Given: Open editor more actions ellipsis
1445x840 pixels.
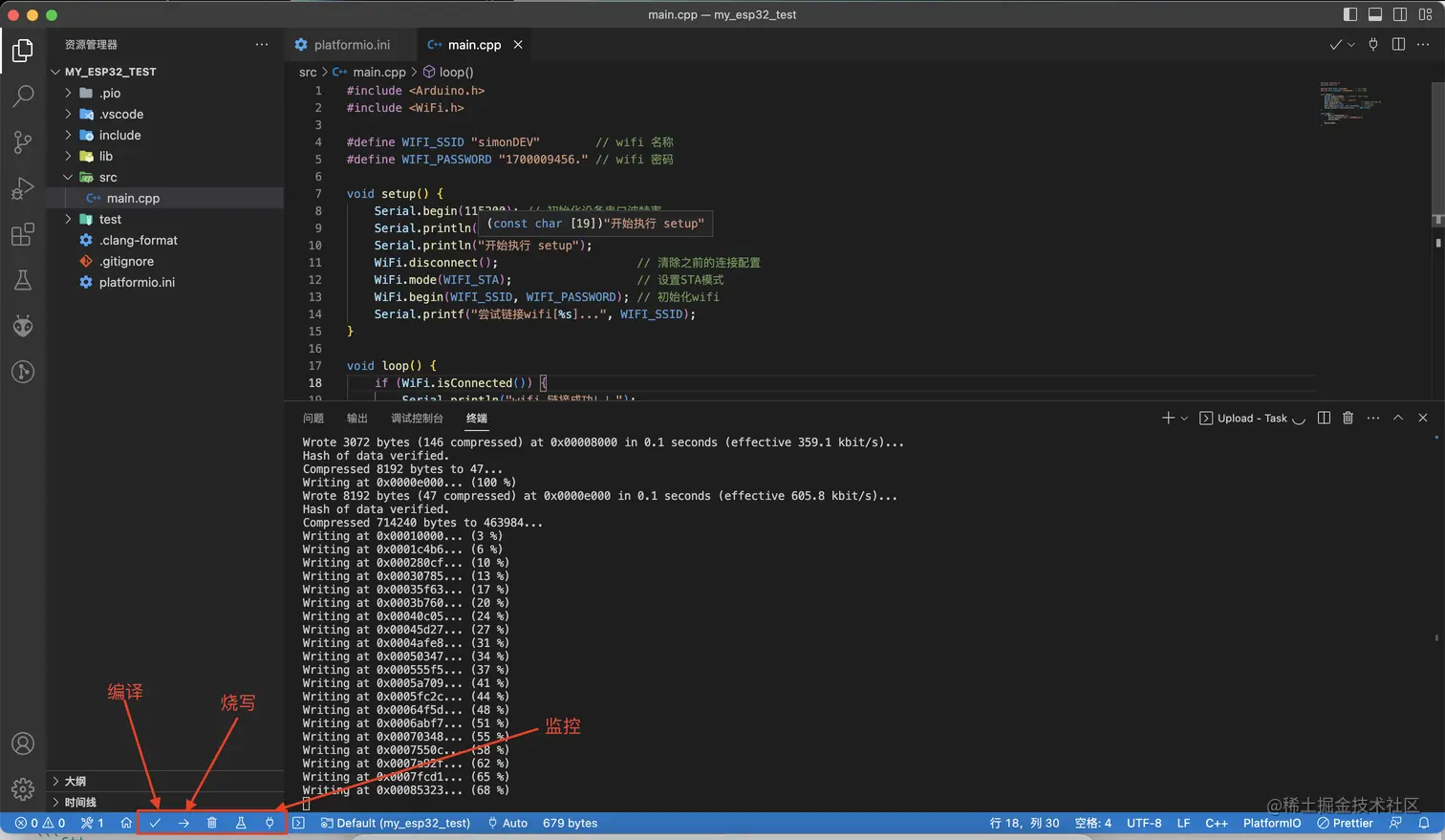Looking at the screenshot, I should coord(1423,45).
